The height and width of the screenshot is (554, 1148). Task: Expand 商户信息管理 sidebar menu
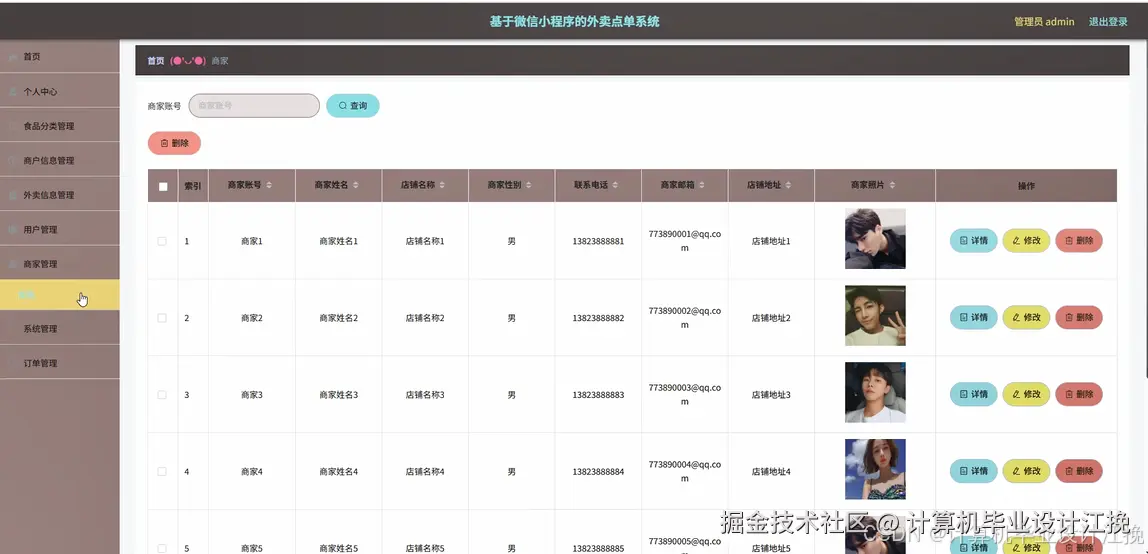tap(59, 160)
